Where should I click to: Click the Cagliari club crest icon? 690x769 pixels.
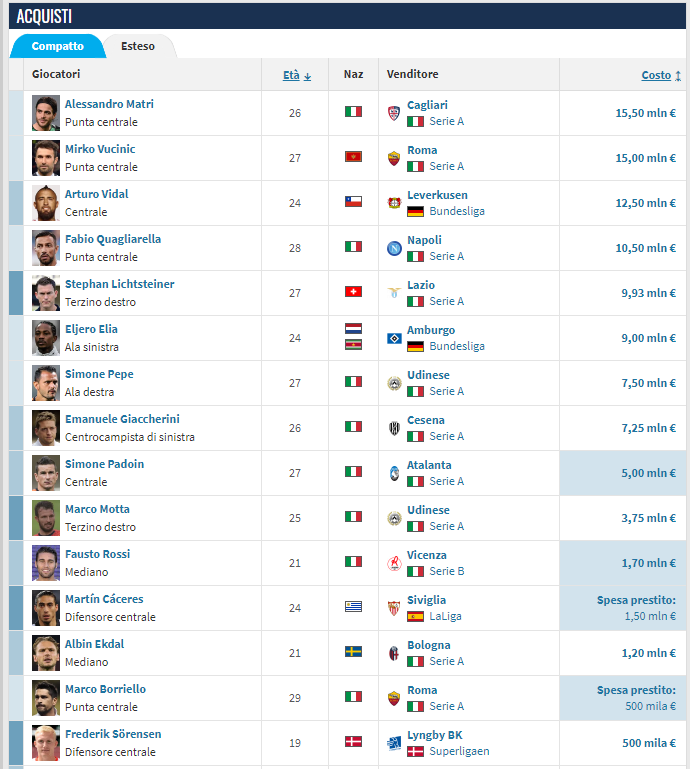coord(394,113)
